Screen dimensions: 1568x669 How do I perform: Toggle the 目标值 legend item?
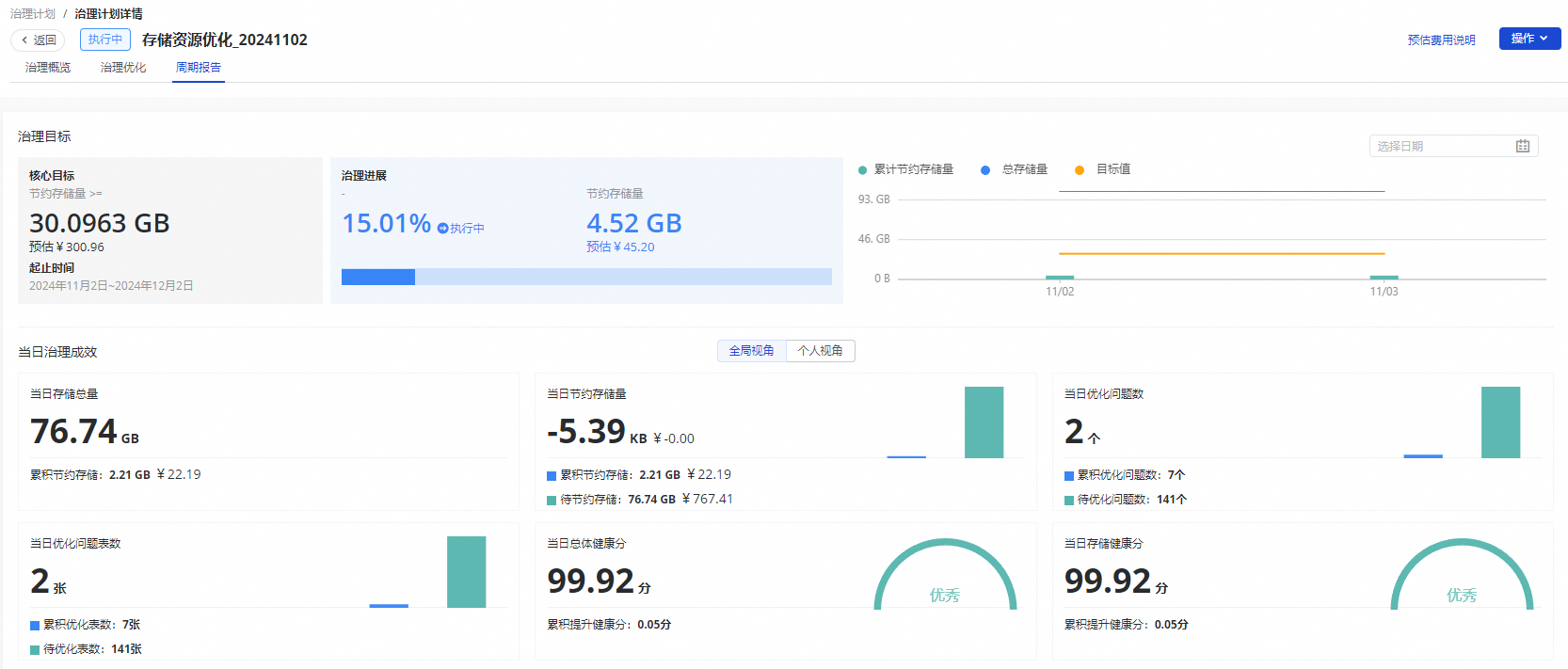pos(1102,169)
